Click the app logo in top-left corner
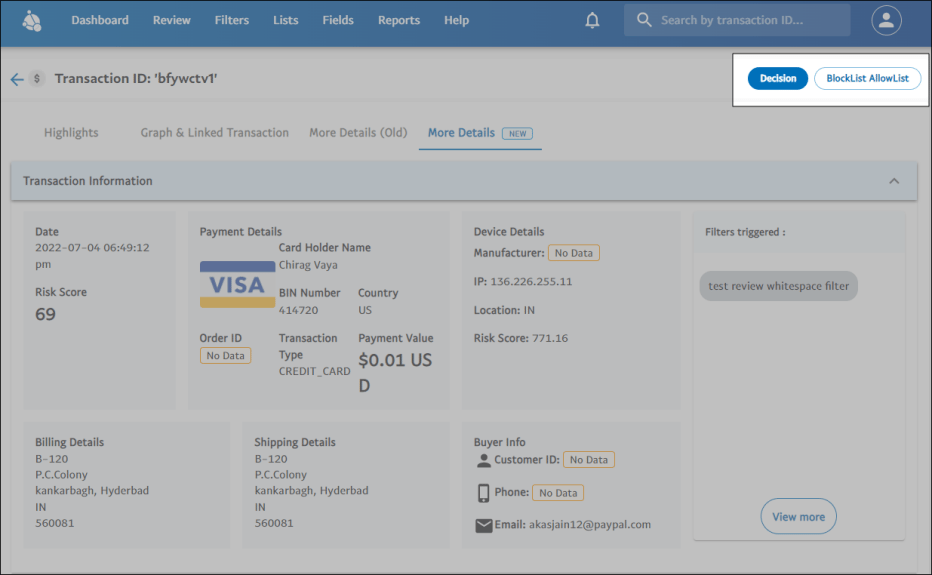Screen dimensions: 932x575 [x=32, y=21]
